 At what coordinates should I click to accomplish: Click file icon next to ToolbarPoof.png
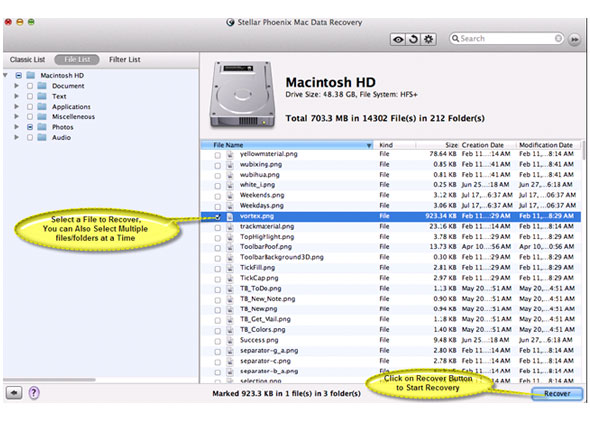coord(230,247)
